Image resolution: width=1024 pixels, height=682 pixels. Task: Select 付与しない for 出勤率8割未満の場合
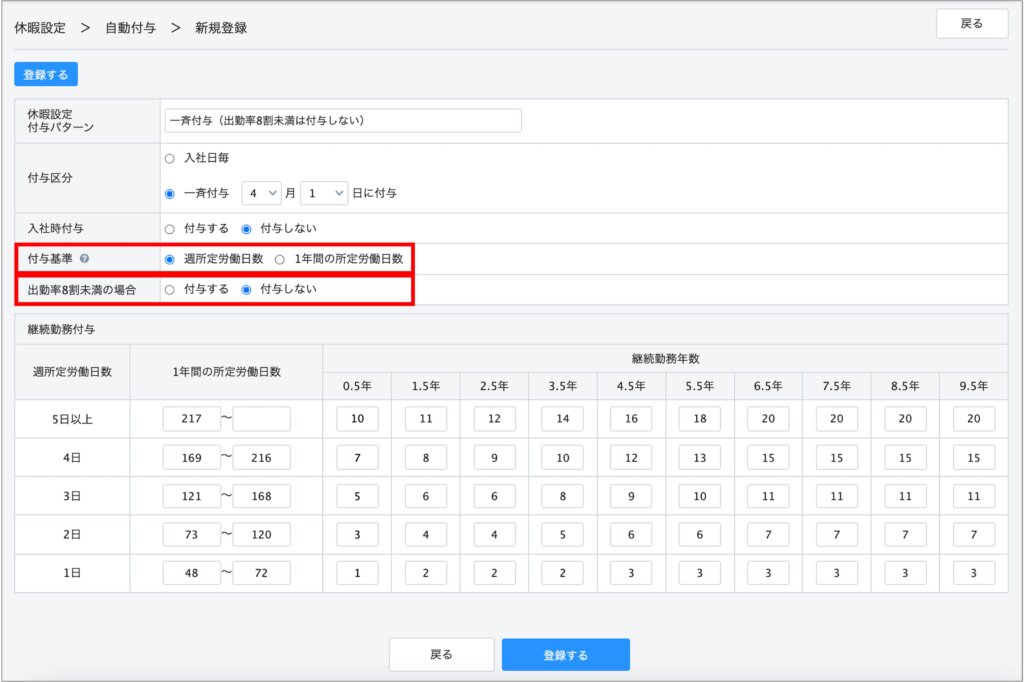tap(246, 289)
